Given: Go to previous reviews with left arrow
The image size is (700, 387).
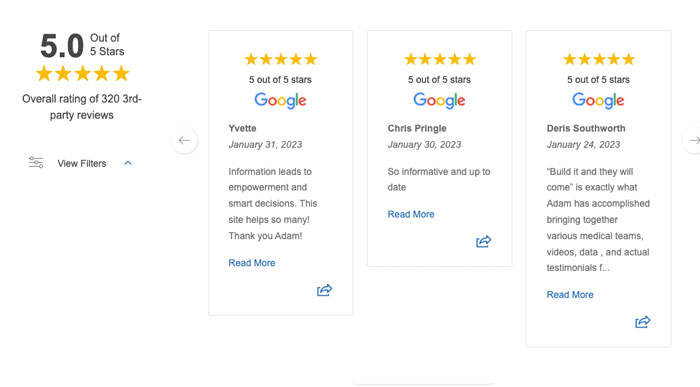Looking at the screenshot, I should [184, 140].
